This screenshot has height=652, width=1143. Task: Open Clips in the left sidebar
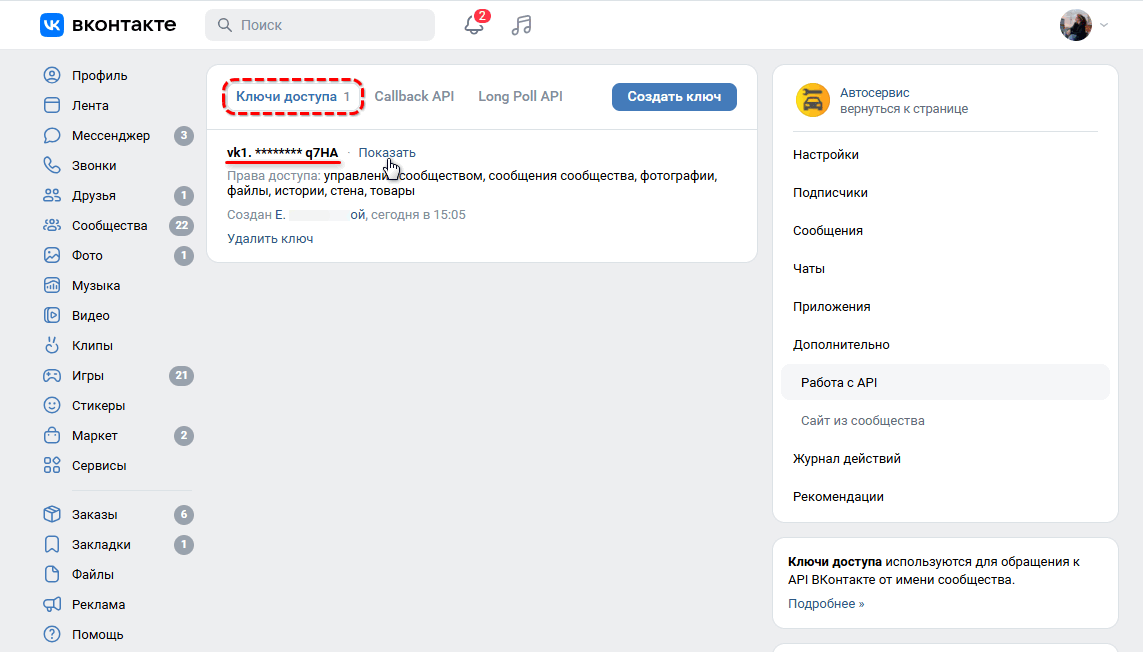(x=92, y=346)
